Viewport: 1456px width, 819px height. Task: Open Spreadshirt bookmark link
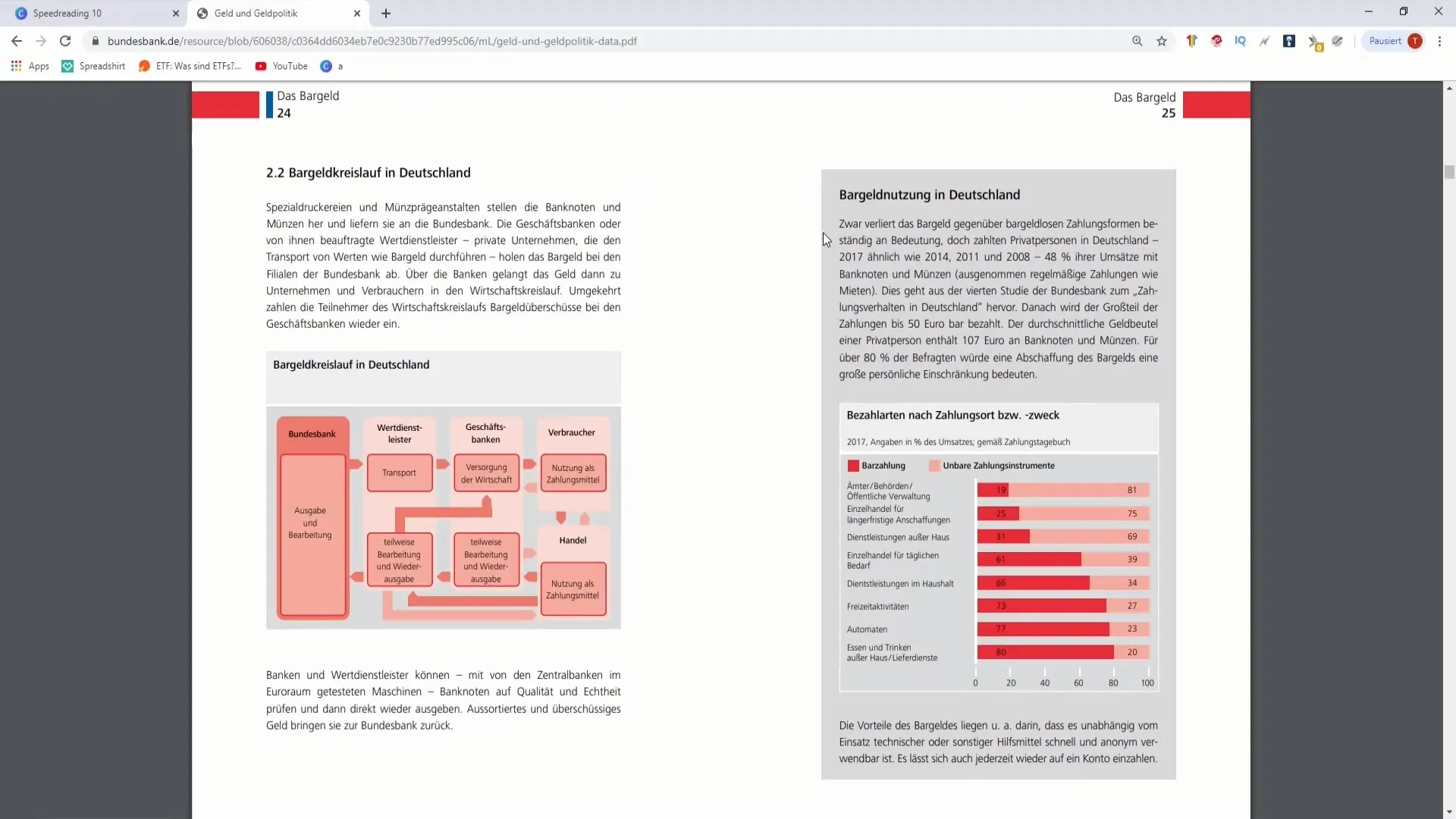(x=102, y=66)
